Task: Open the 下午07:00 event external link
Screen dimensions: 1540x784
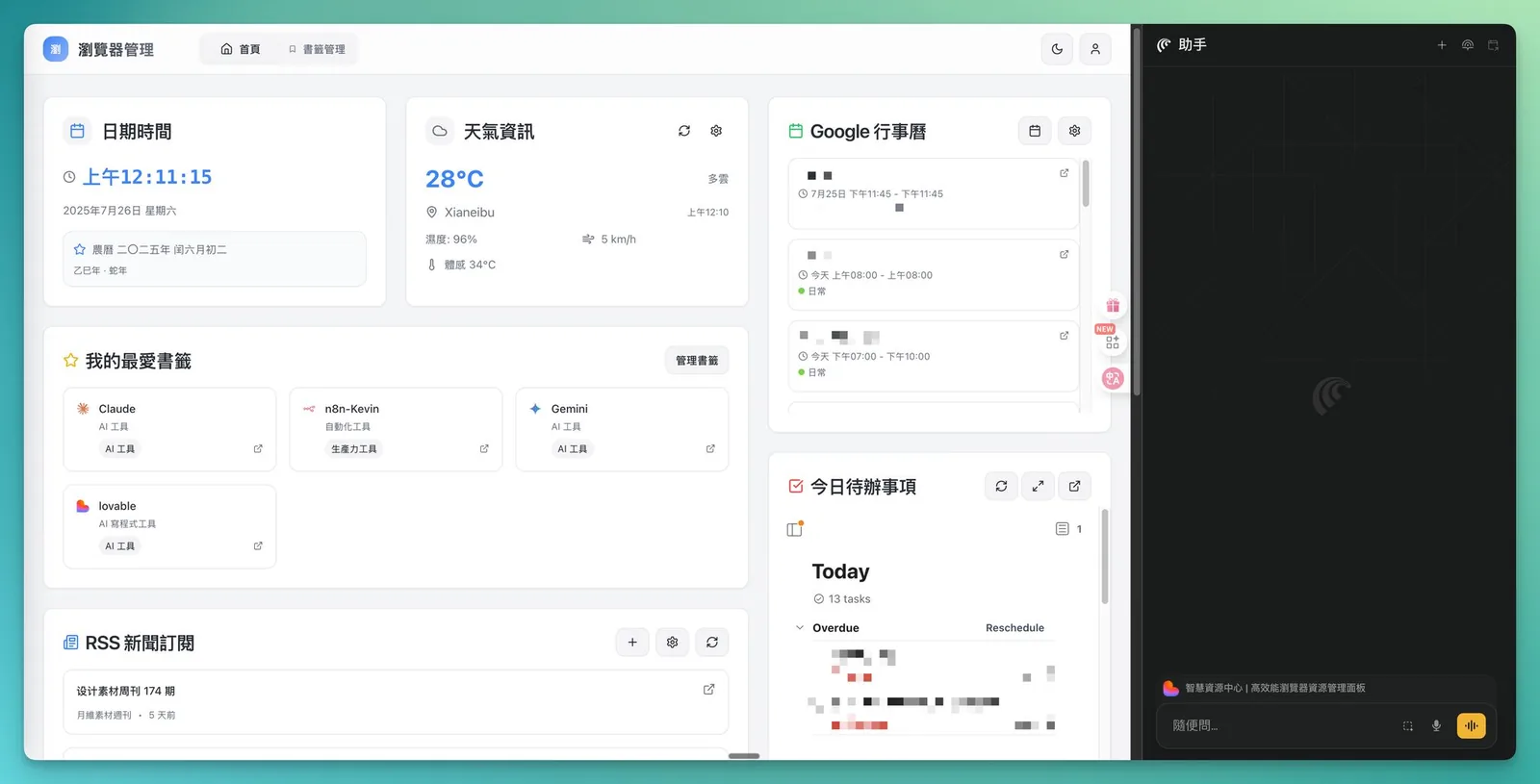Action: coord(1064,336)
